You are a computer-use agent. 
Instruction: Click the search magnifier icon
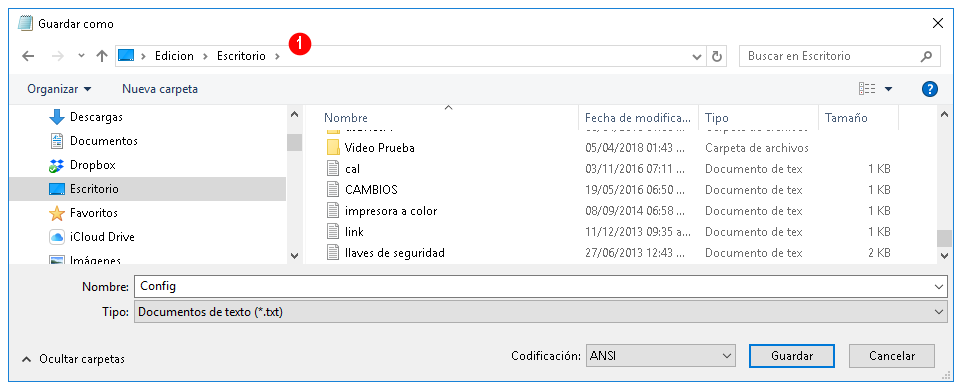(926, 56)
